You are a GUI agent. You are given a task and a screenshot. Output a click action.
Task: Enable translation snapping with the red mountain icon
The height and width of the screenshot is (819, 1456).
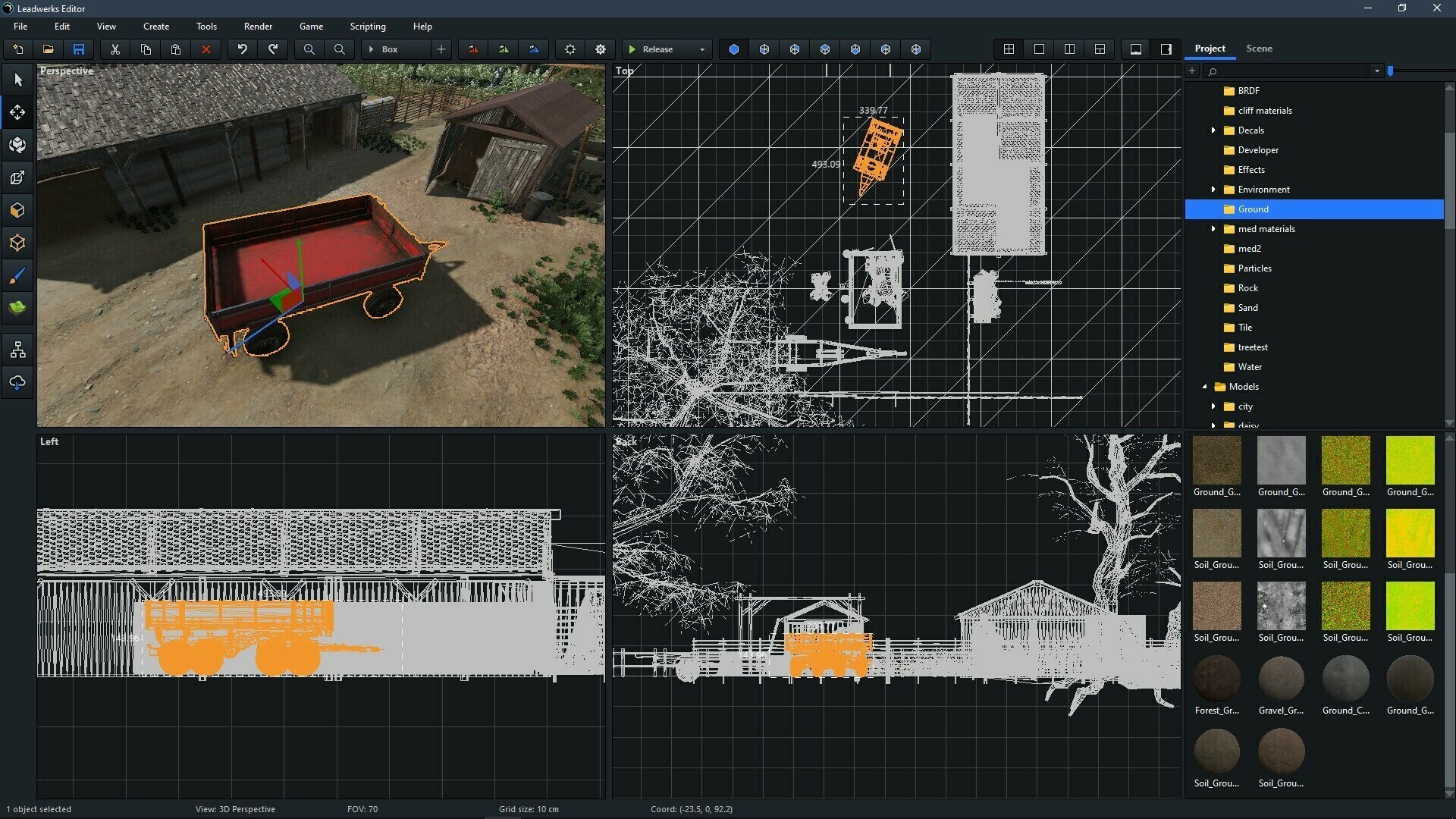472,49
